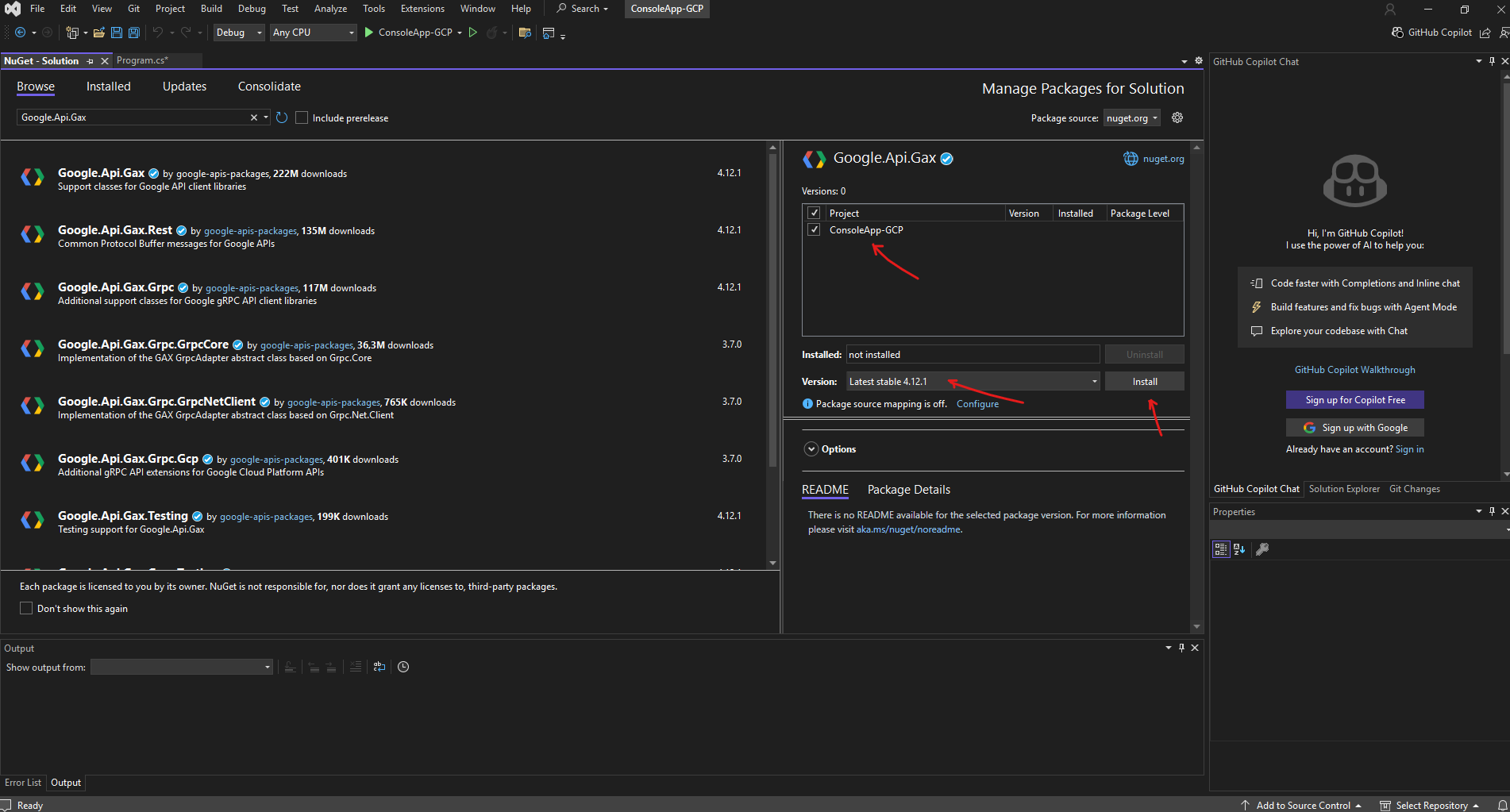Open the Extensions menu
This screenshot has height=812, width=1510.
point(422,9)
